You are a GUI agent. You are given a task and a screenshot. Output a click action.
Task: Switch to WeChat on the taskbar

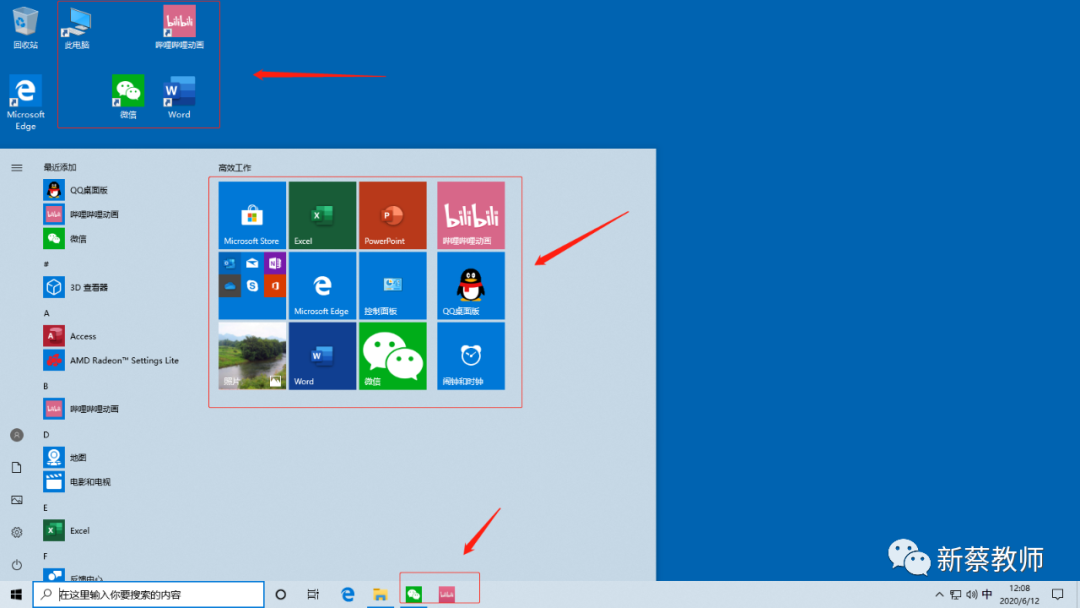pyautogui.click(x=414, y=594)
